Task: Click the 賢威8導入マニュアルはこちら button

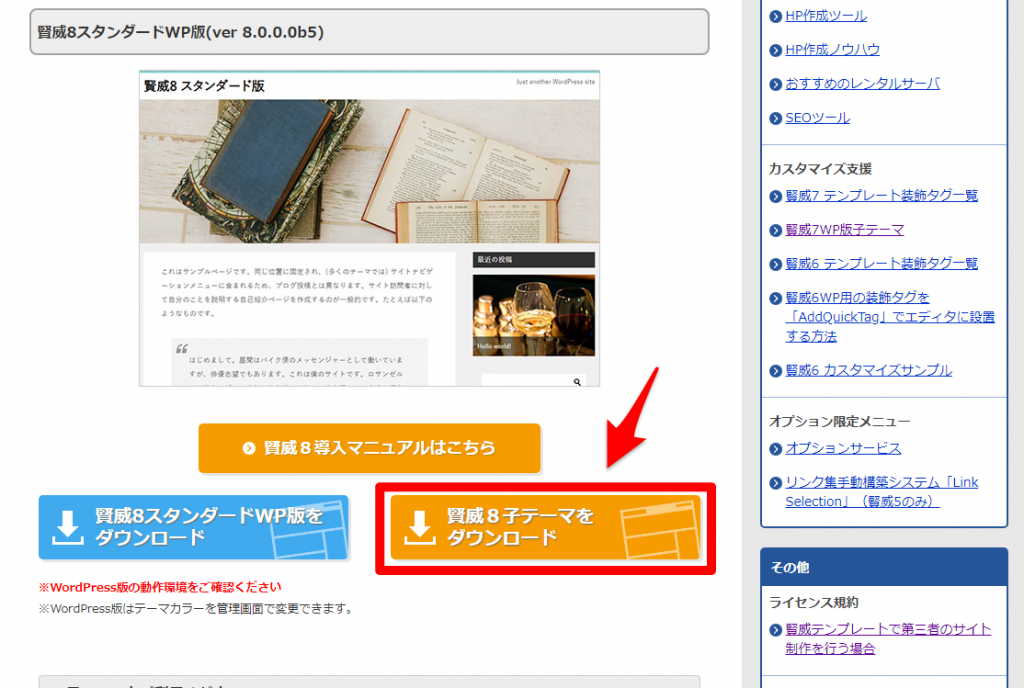Action: pyautogui.click(x=370, y=448)
